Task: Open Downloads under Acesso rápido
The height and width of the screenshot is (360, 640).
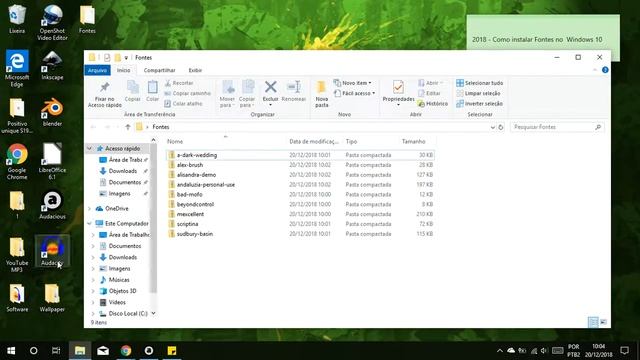Action: click(x=122, y=171)
